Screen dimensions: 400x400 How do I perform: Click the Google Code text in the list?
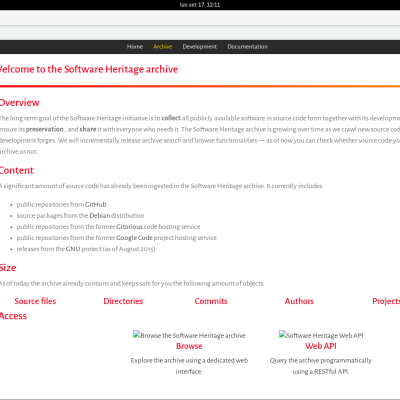click(134, 238)
